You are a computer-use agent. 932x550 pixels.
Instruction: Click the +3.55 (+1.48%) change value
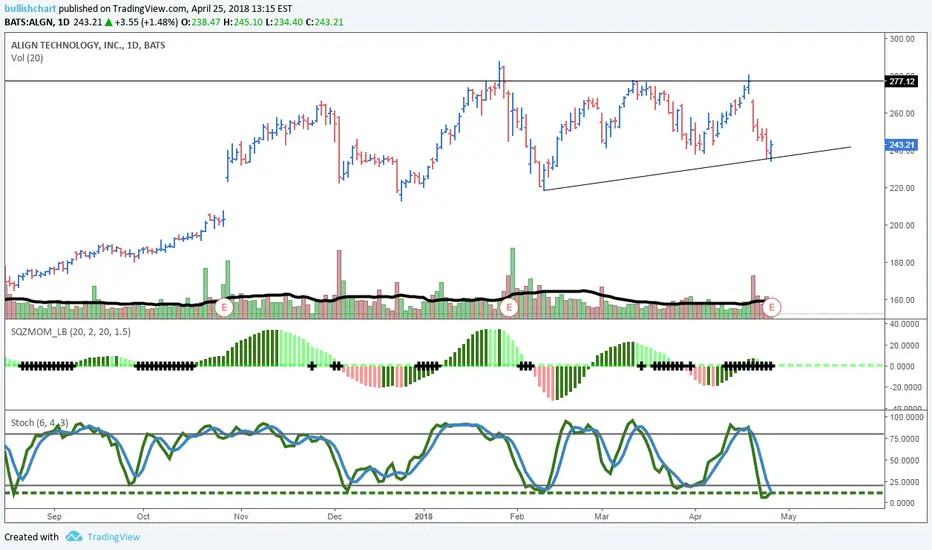(146, 22)
